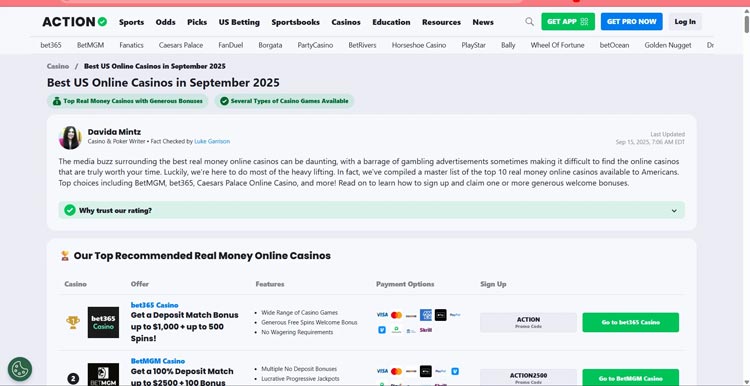
Task: Click the Last Updated Sep 15, 2025 text
Action: pos(650,138)
